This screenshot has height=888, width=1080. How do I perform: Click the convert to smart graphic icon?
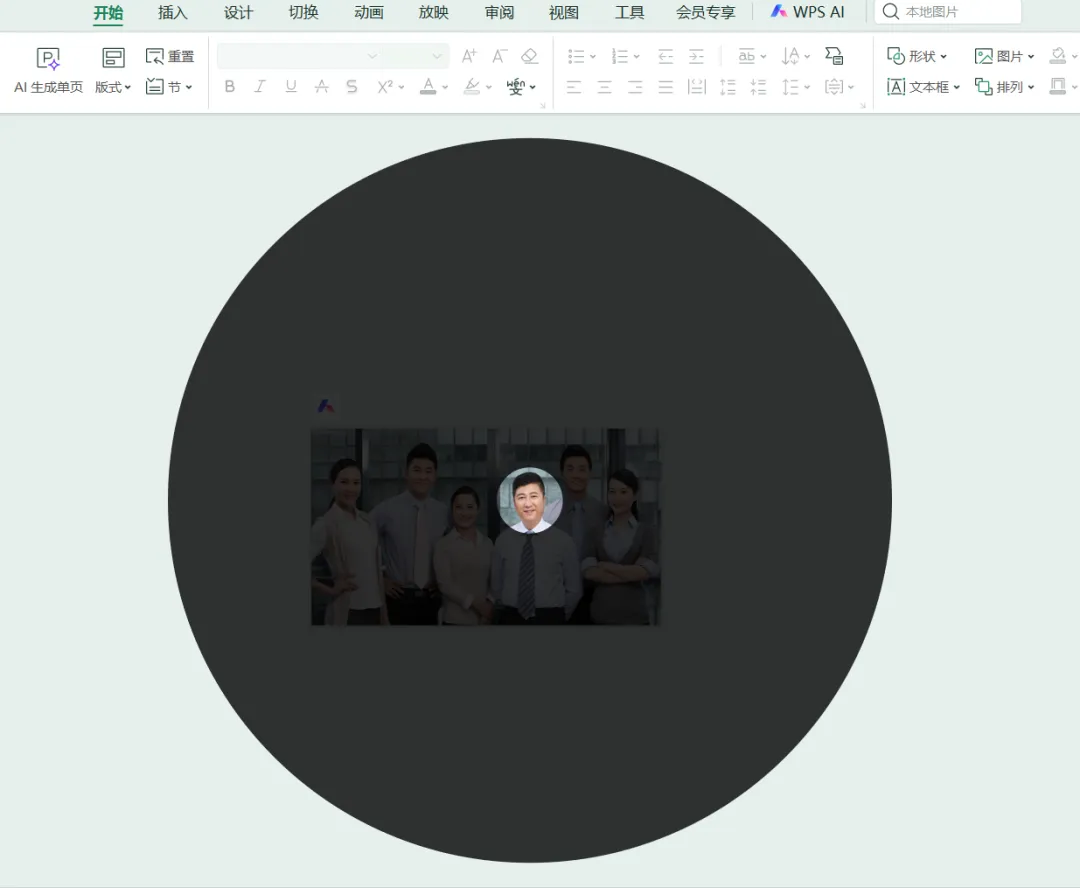click(834, 56)
